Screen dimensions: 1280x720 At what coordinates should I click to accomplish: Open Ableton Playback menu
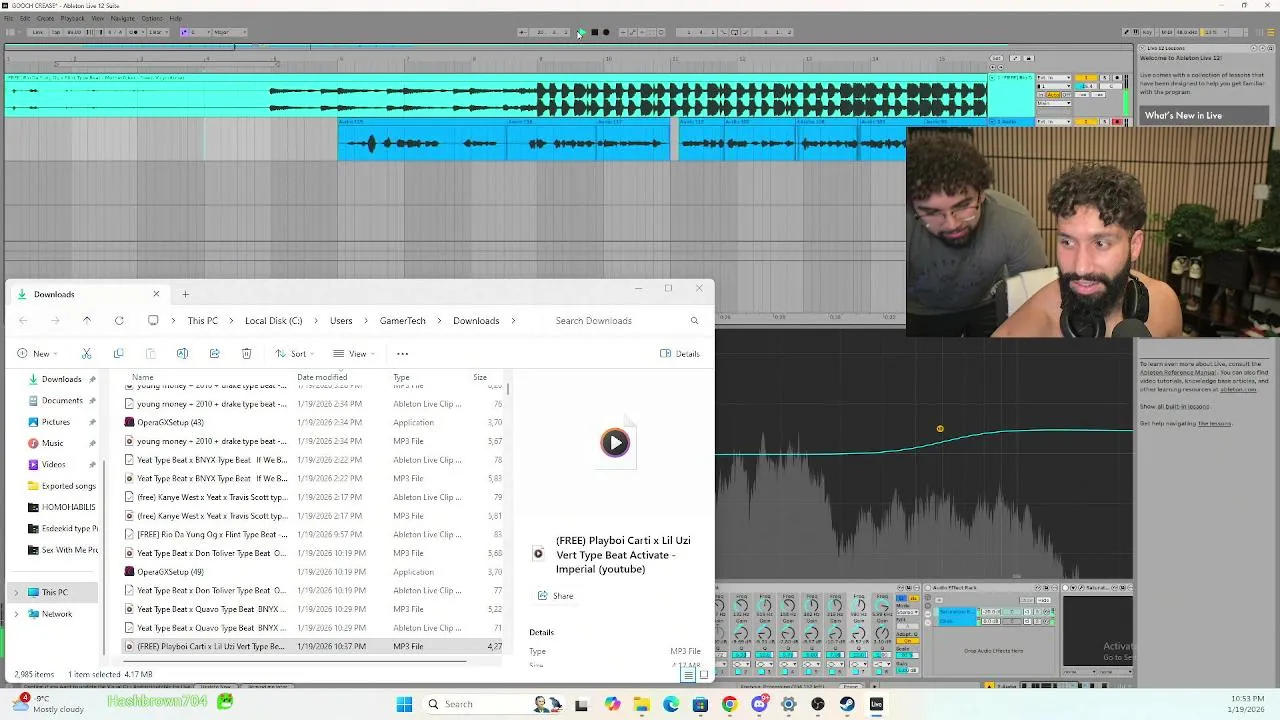[72, 18]
